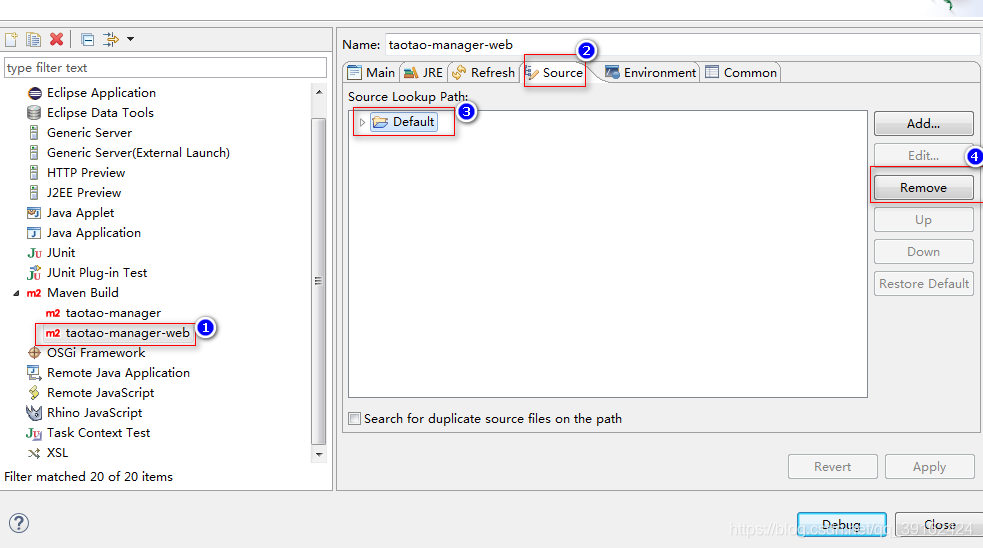Expand the Default source lookup entry
This screenshot has width=983, height=548.
(x=362, y=122)
